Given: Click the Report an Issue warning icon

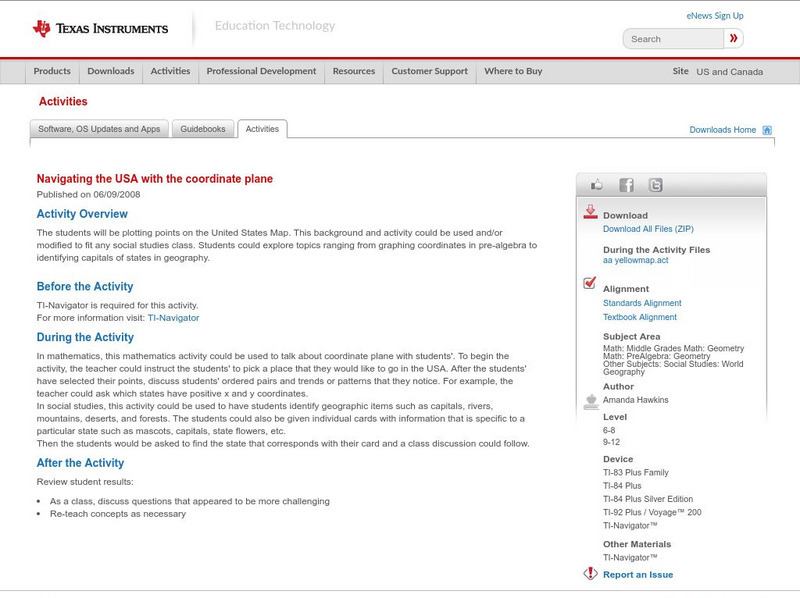Looking at the screenshot, I should (x=590, y=574).
